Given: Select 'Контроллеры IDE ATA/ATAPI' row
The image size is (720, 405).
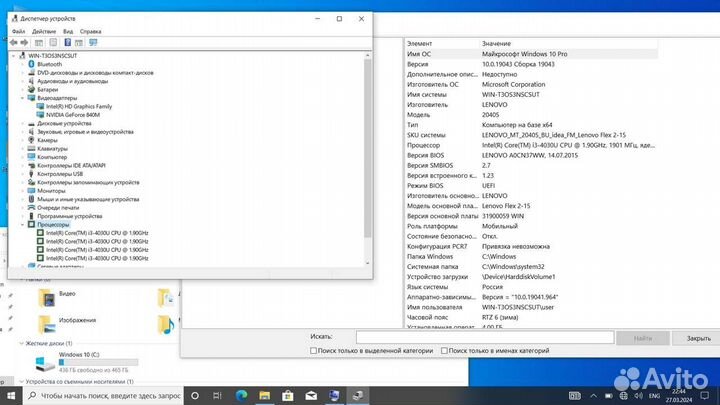Looking at the screenshot, I should click(71, 165).
